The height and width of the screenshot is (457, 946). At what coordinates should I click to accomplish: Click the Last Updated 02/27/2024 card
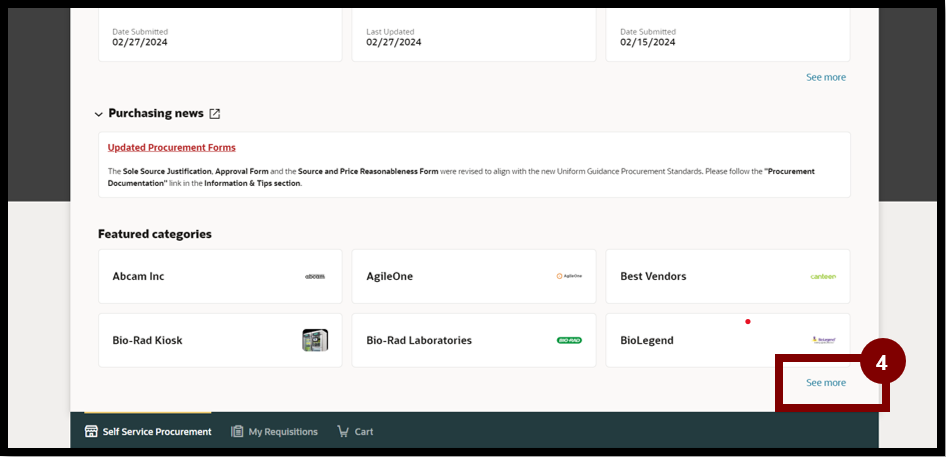(x=474, y=34)
